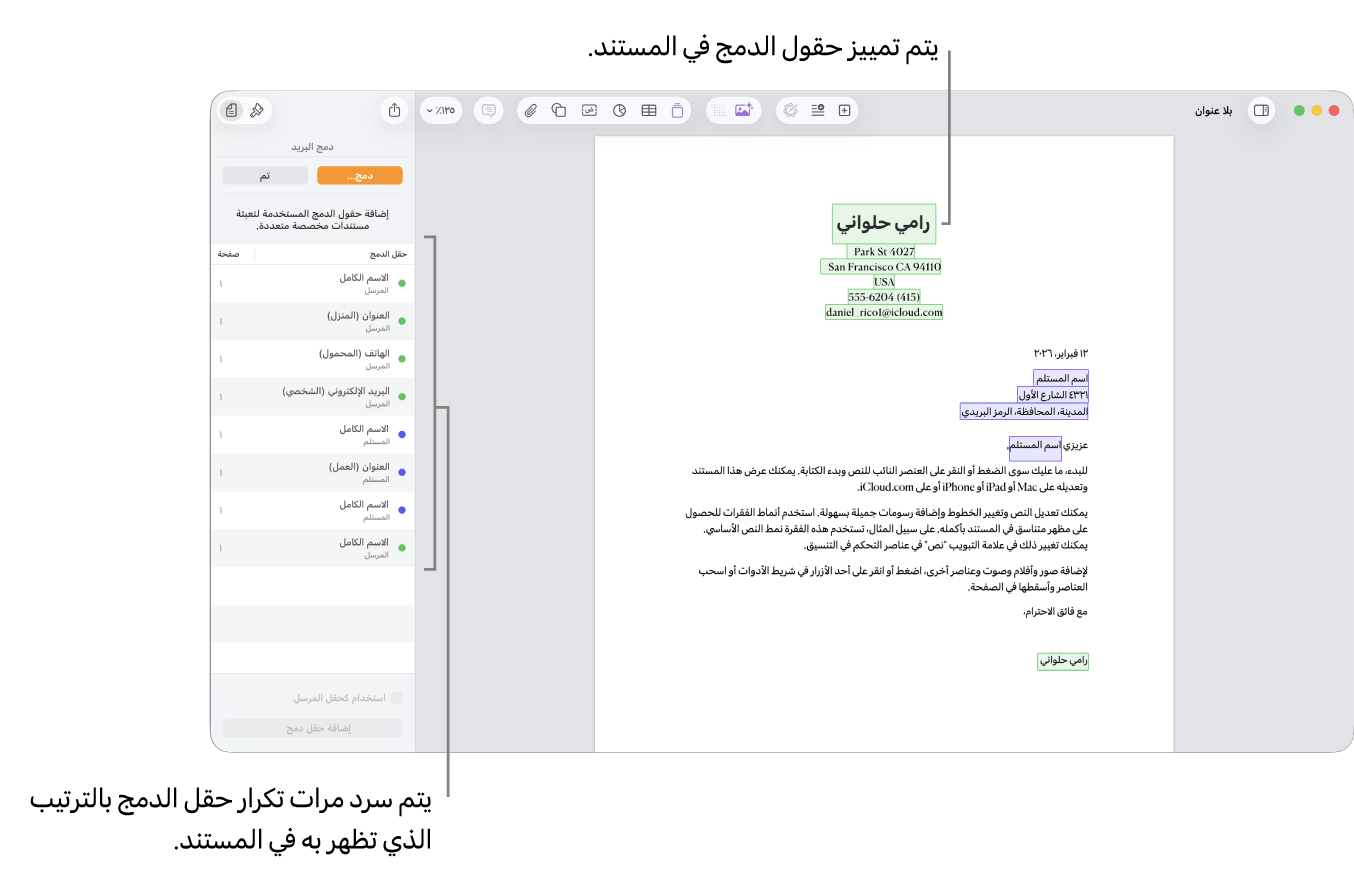Viewport: 1354px width, 883px height.
Task: Click the USA field in document
Action: [884, 282]
